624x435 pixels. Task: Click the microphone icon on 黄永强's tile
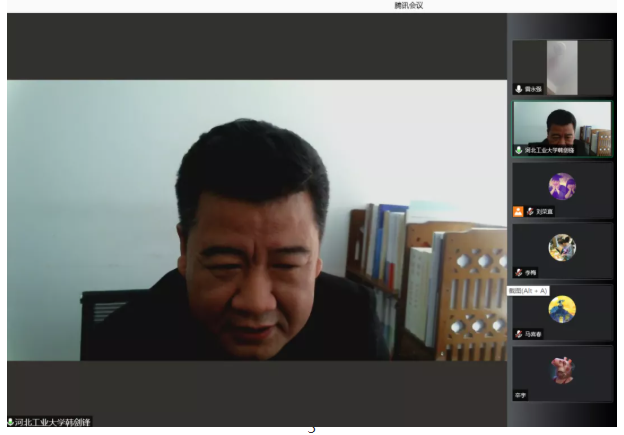pos(519,89)
